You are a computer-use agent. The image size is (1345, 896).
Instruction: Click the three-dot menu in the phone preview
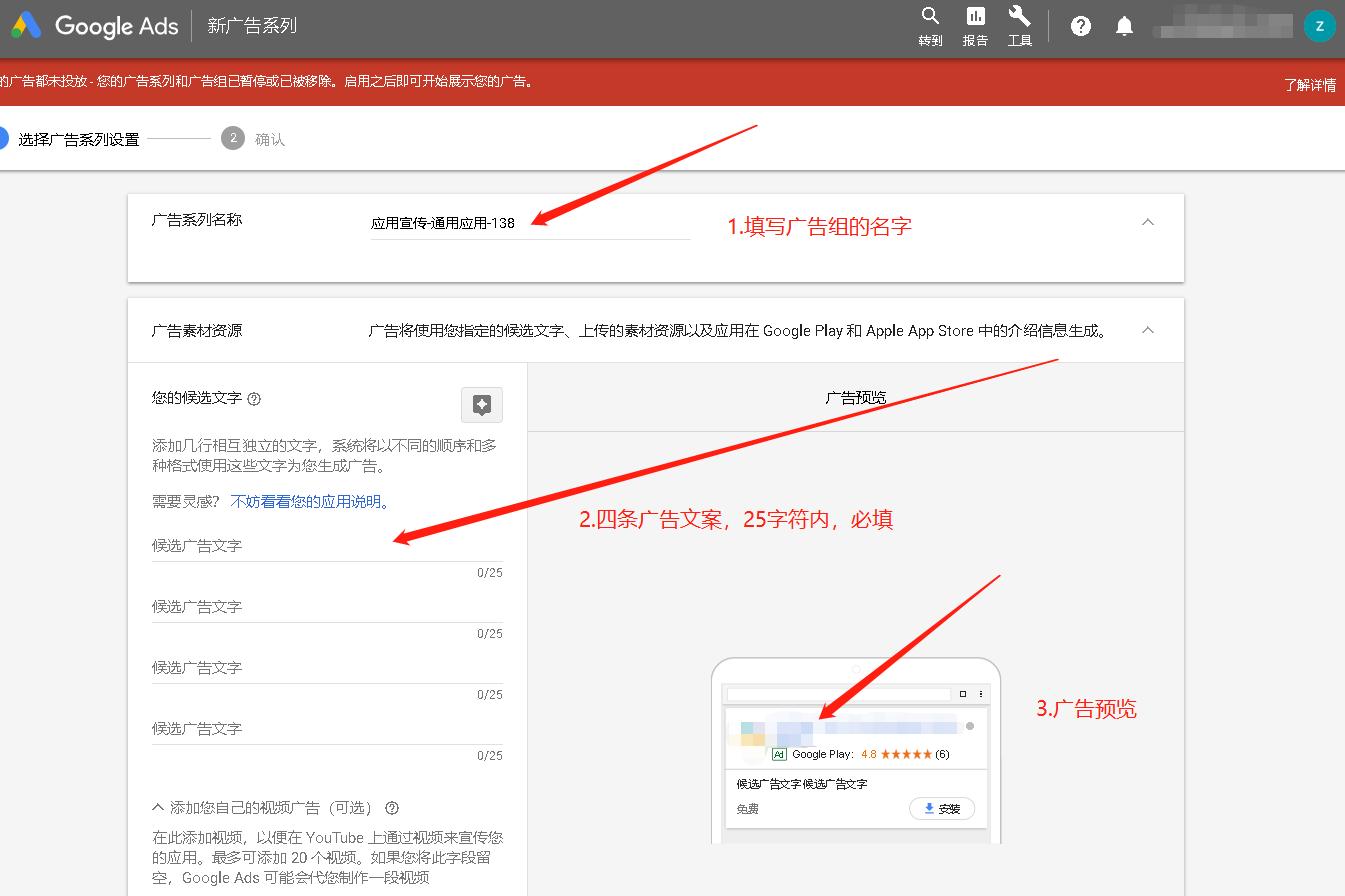(x=981, y=693)
